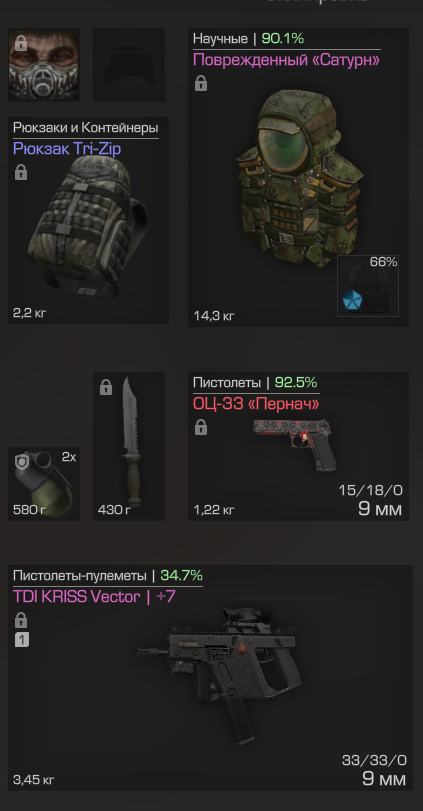Open the Рюкзак Tri-Zip item name
This screenshot has height=811, width=423.
[x=67, y=149]
